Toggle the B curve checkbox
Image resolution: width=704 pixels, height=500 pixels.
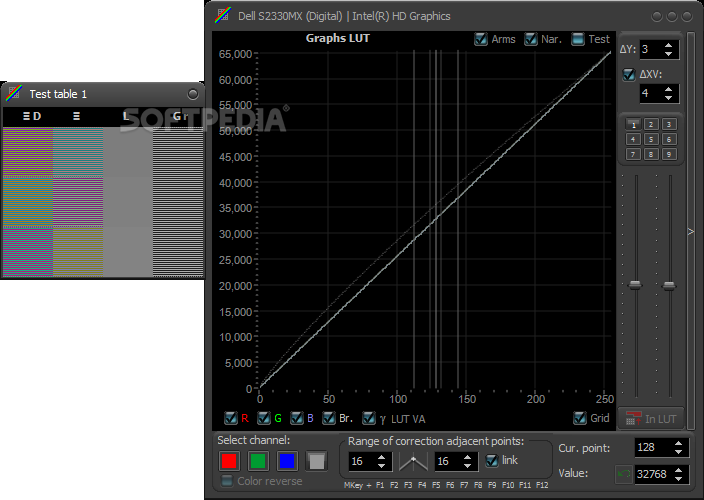point(297,418)
